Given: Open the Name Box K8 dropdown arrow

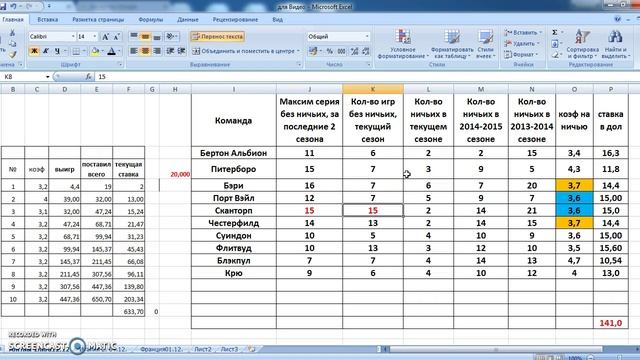Looking at the screenshot, I should (x=47, y=77).
